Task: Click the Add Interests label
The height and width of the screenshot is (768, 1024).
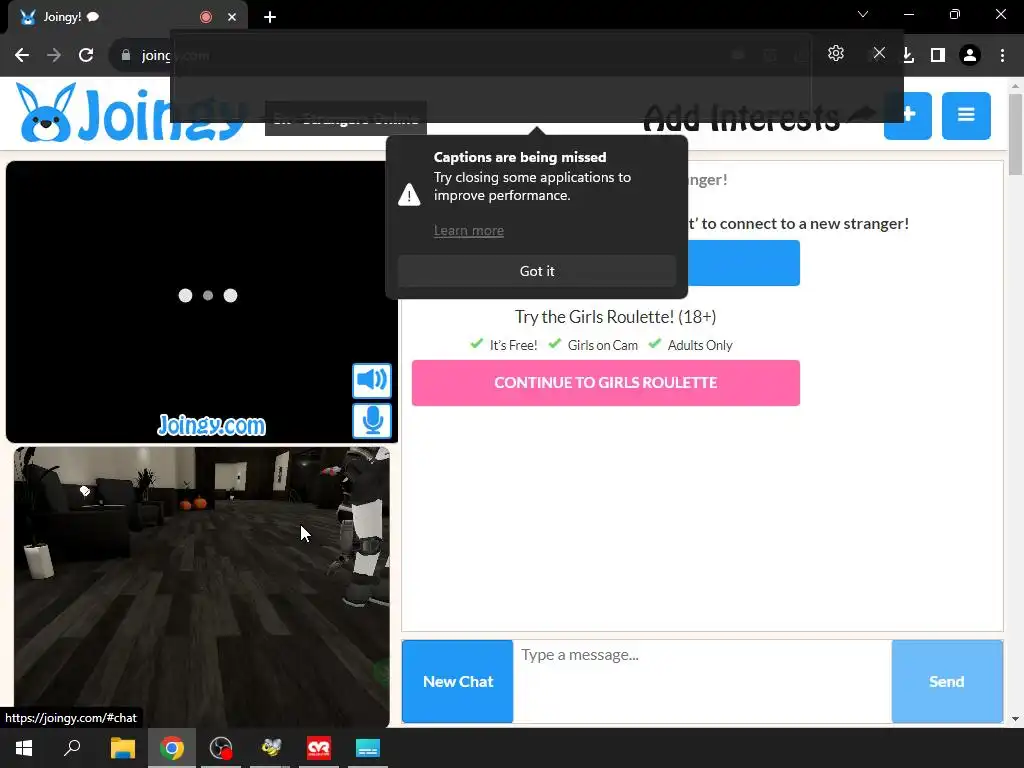Action: (741, 118)
